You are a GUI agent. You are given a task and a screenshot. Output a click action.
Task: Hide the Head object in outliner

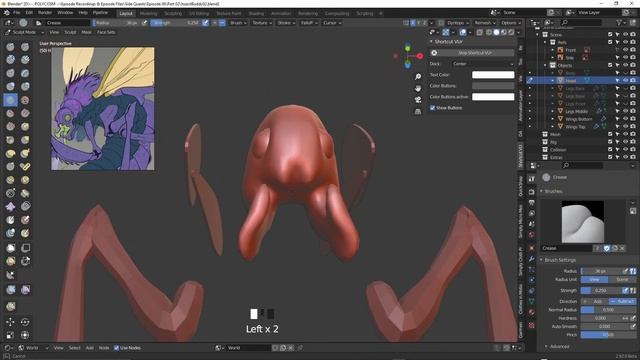[x=625, y=81]
